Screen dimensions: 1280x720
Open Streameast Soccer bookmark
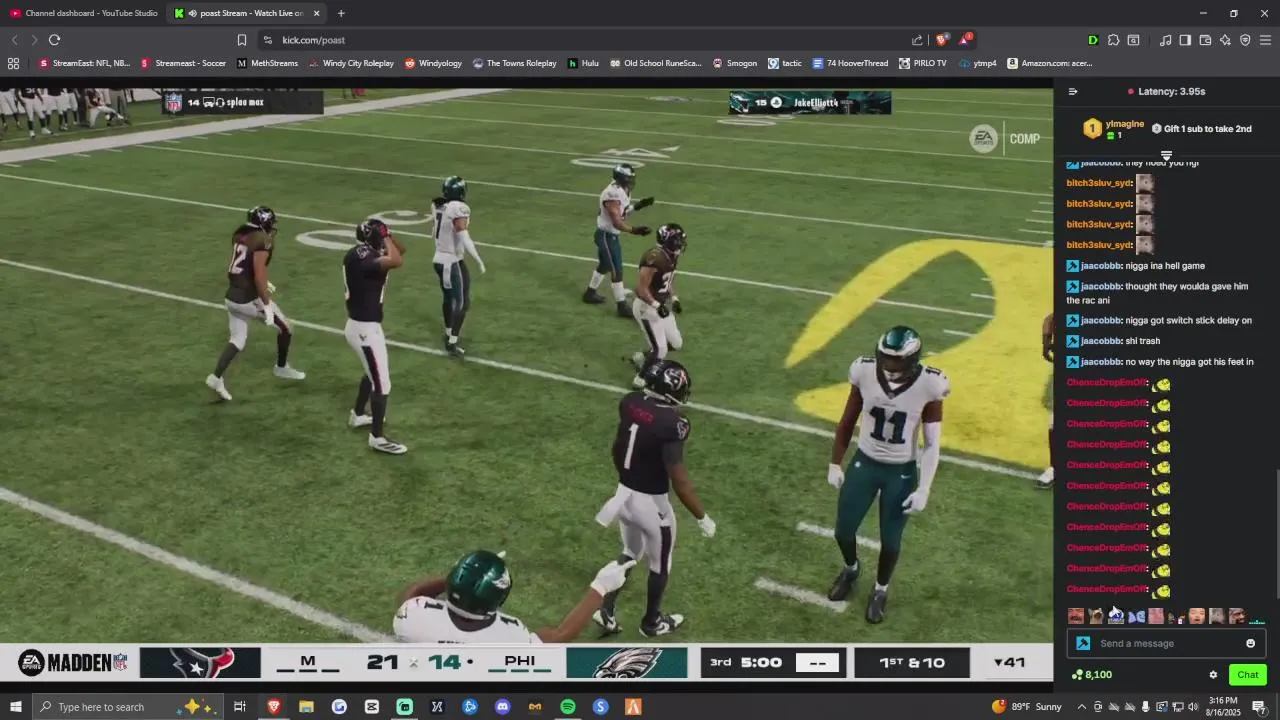point(183,63)
